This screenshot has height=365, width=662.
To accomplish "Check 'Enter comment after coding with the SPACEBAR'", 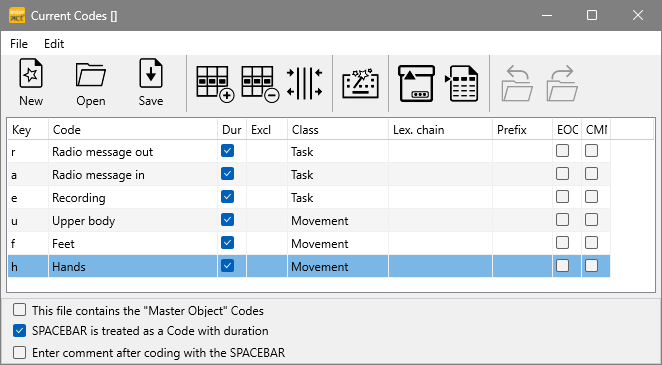I will pos(19,352).
